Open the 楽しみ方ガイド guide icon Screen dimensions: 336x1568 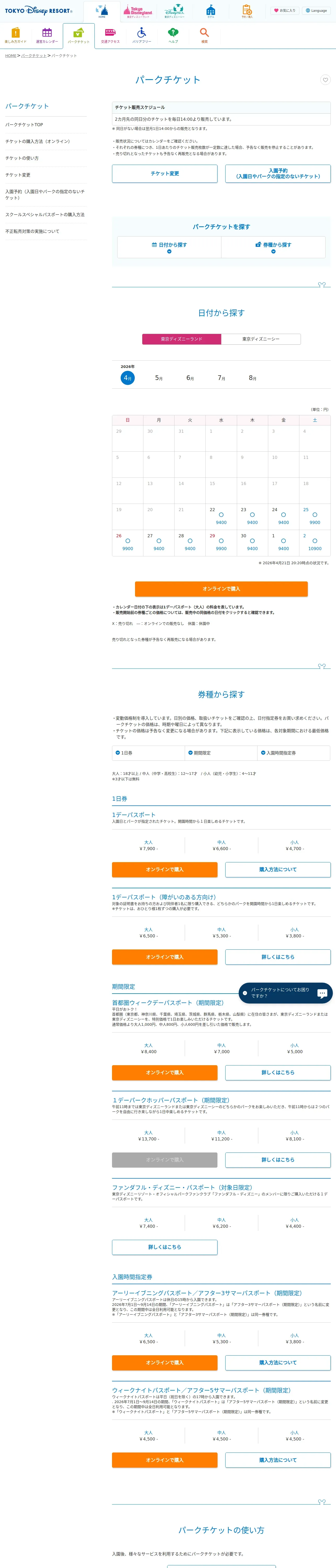tap(16, 35)
